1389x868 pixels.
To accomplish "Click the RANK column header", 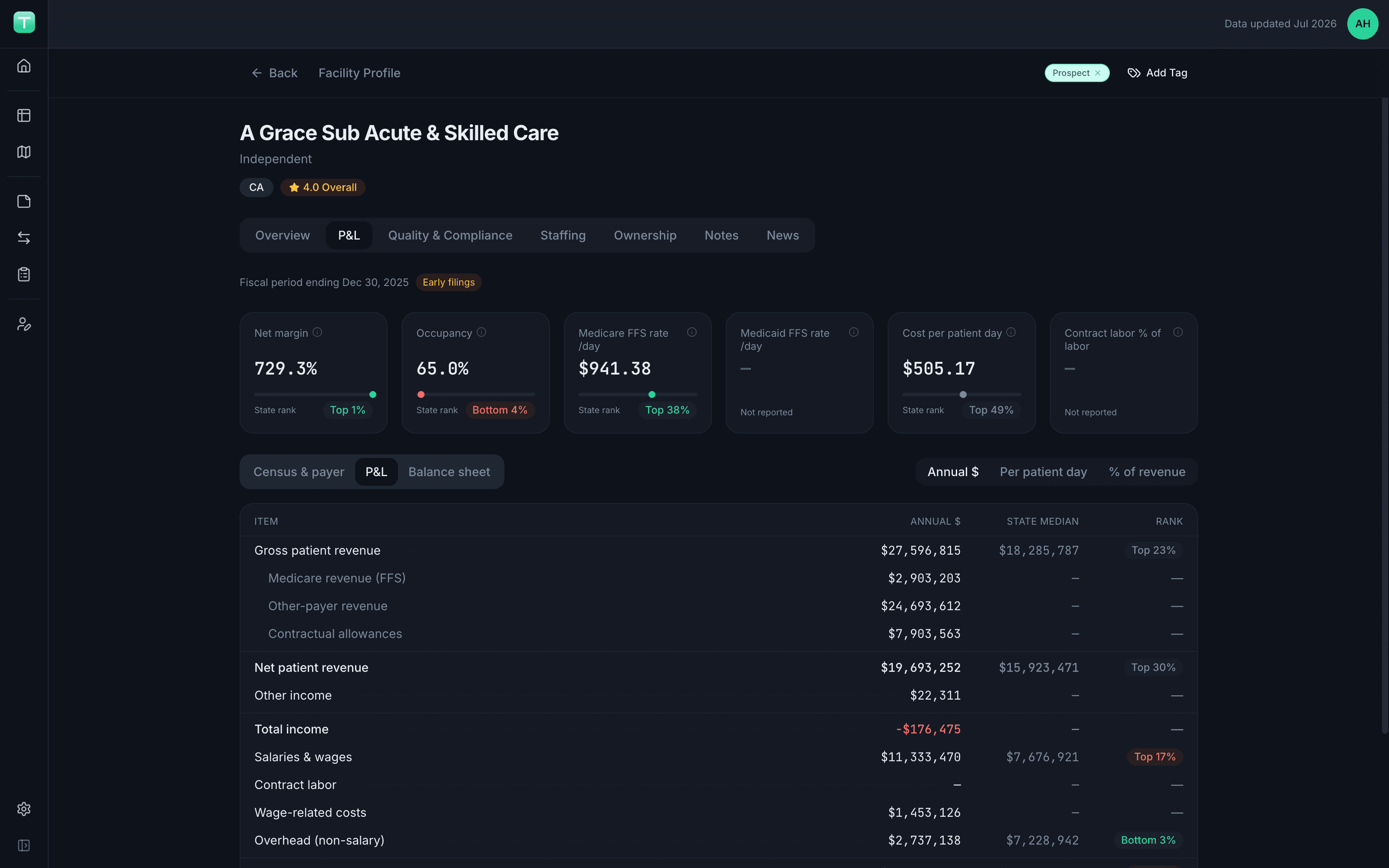I will click(x=1169, y=521).
